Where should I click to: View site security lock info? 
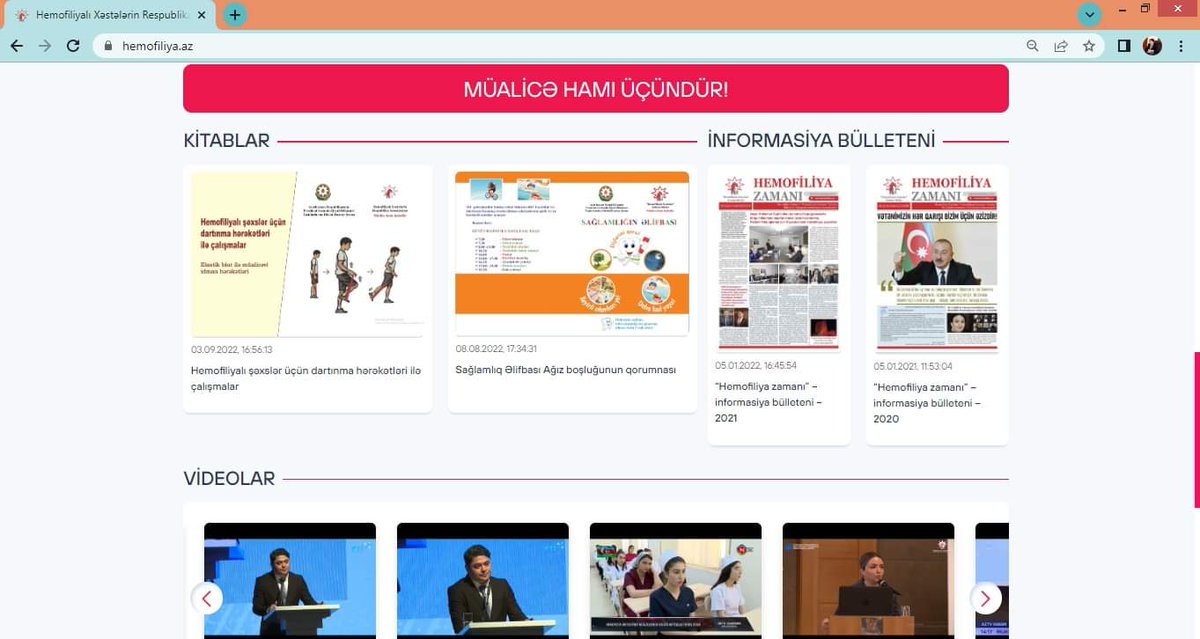(x=108, y=46)
